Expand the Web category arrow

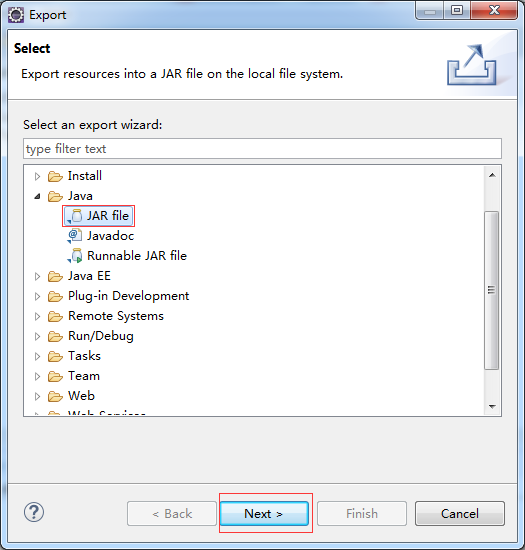pos(38,396)
